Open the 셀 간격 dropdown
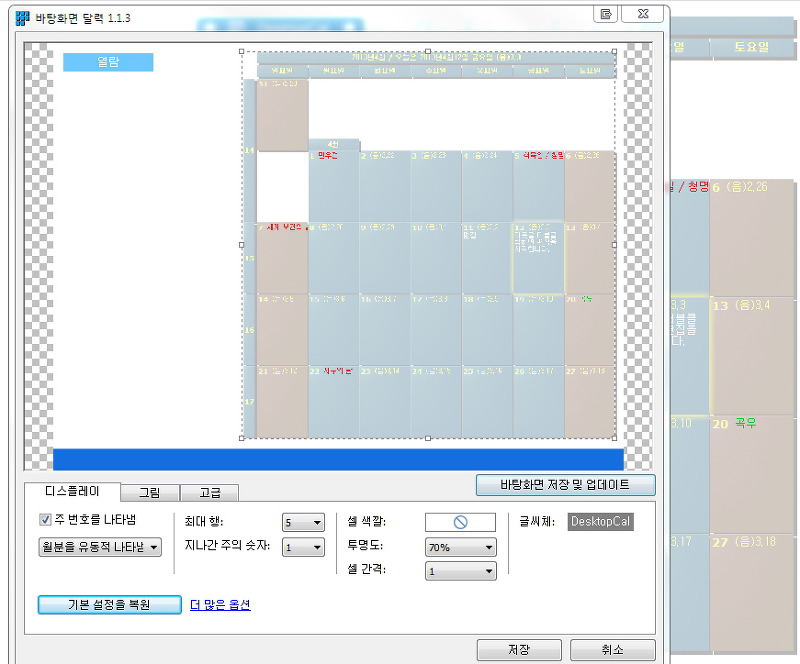Image resolution: width=800 pixels, height=664 pixels. pos(460,571)
